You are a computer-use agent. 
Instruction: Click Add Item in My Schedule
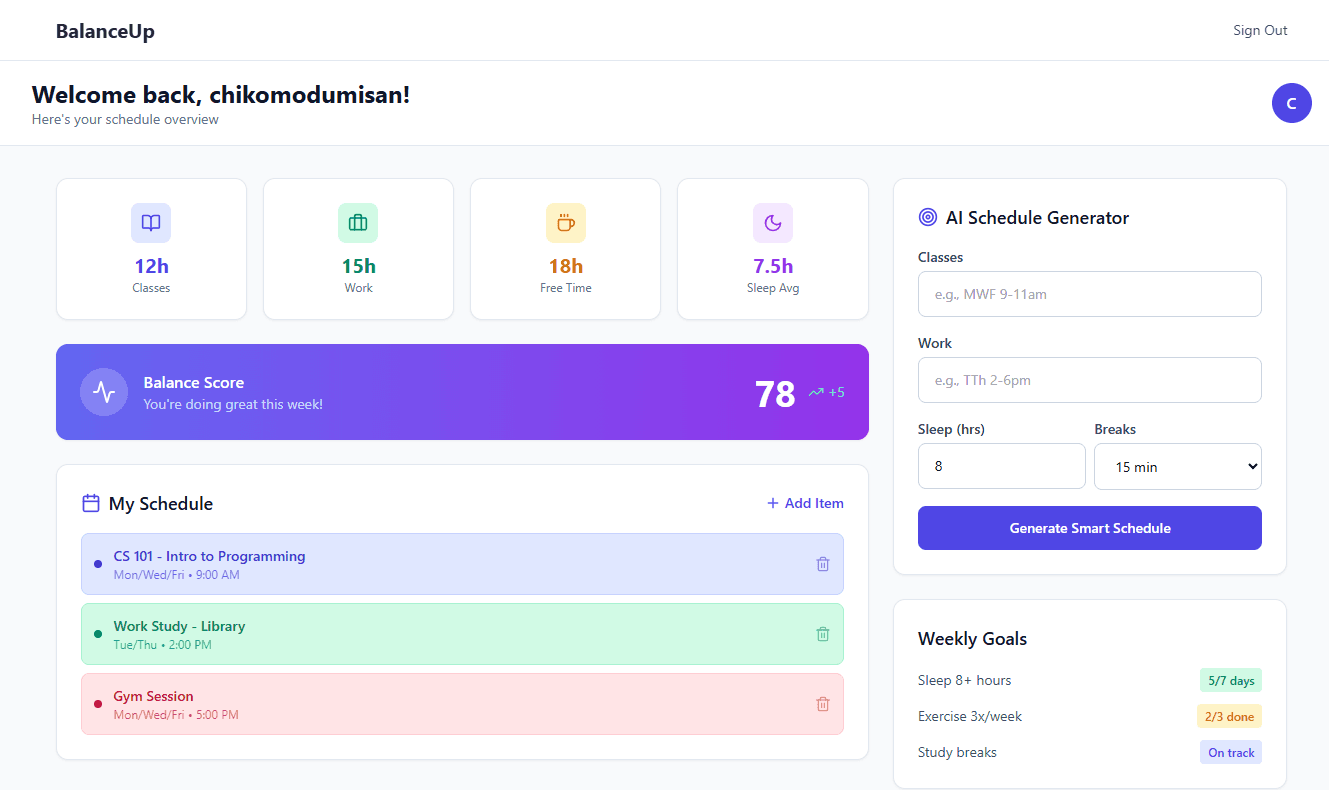click(x=805, y=503)
